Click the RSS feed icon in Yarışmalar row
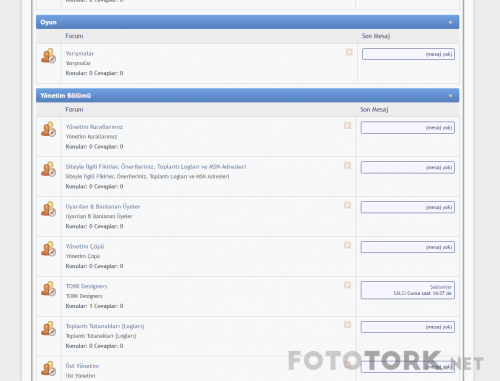This screenshot has width=500, height=381. (349, 52)
